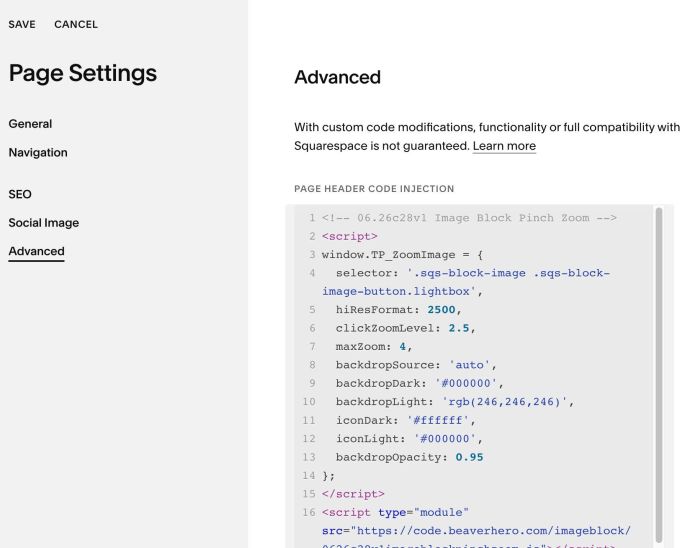
Task: Click the Page Settings heading
Action: [x=83, y=73]
